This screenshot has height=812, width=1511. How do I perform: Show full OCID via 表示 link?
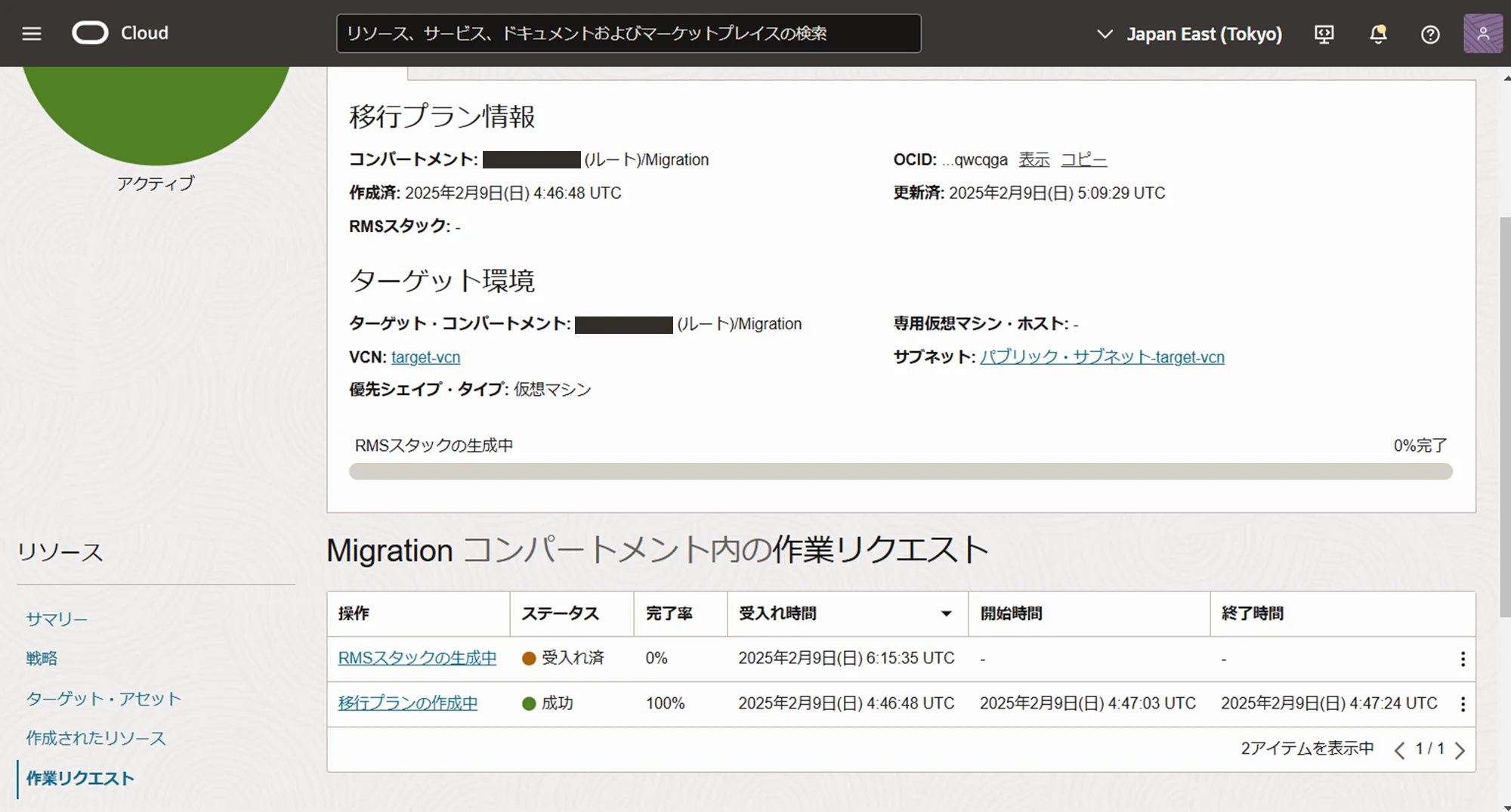tap(1034, 159)
